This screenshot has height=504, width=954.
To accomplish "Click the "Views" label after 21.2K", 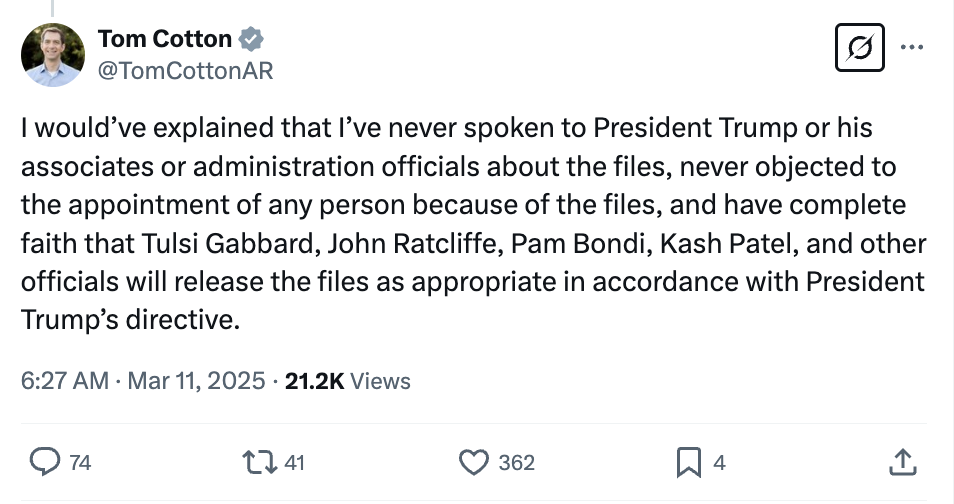I will pyautogui.click(x=382, y=381).
